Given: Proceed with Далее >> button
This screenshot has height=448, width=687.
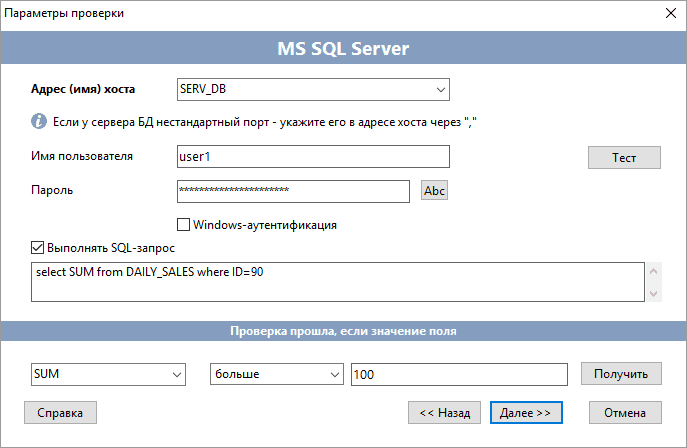Looking at the screenshot, I should [526, 413].
